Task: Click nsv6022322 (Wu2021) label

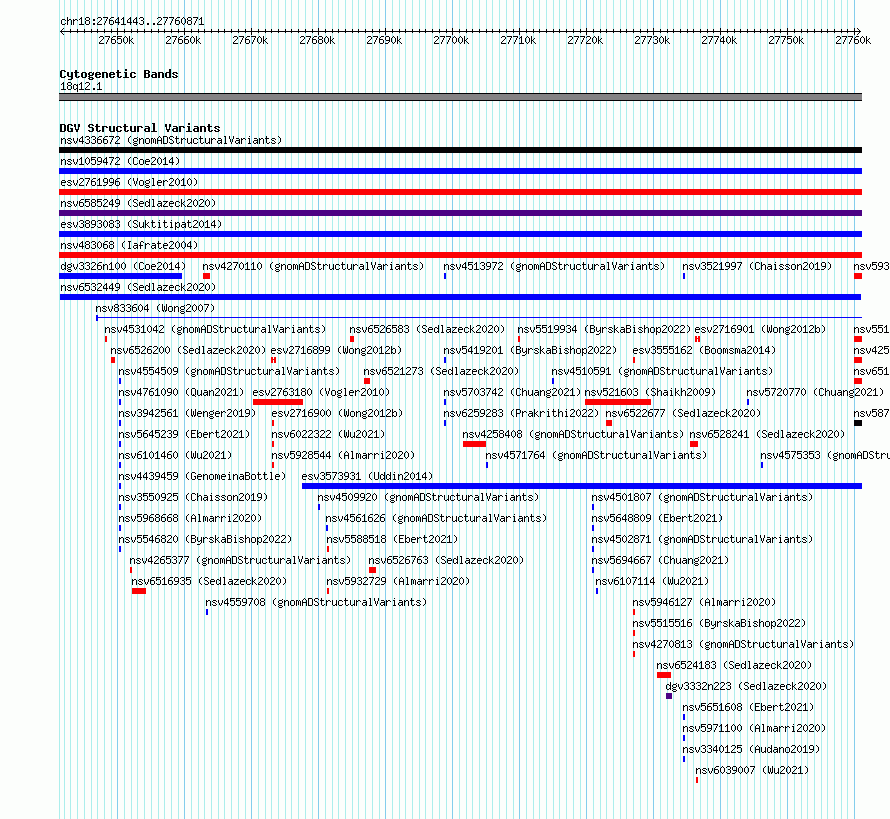Action: pos(328,434)
